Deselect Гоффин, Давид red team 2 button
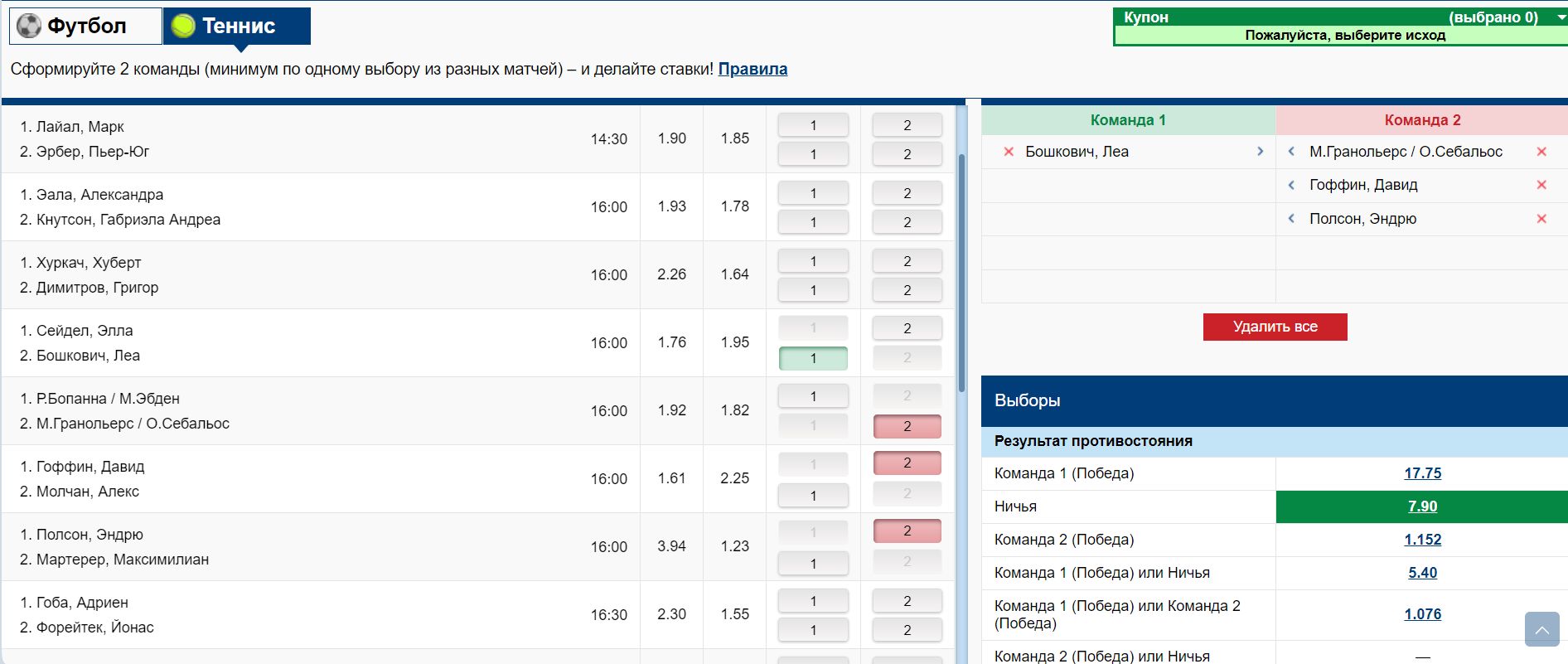This screenshot has width=1568, height=664. pyautogui.click(x=907, y=463)
